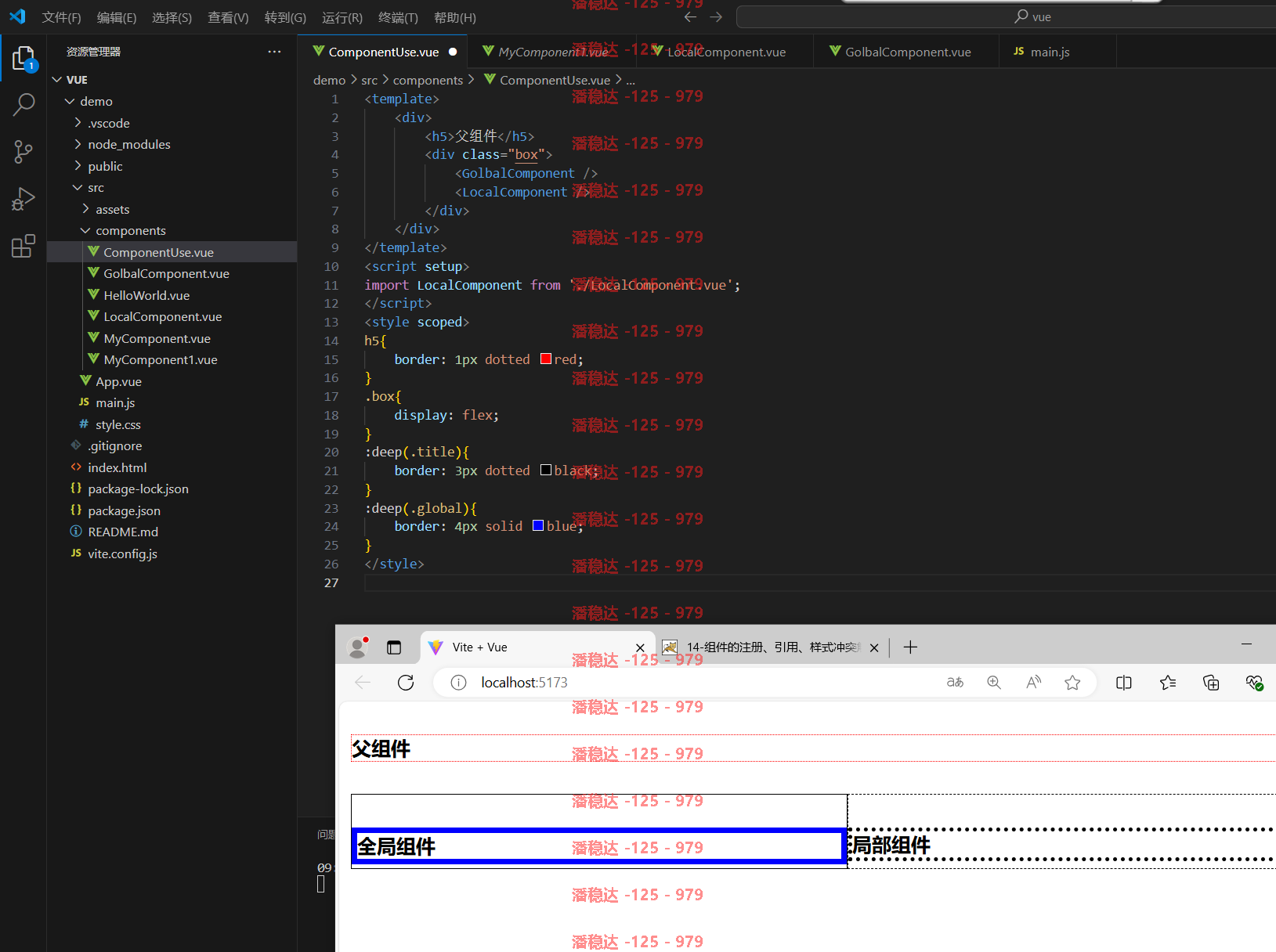The width and height of the screenshot is (1276, 952).
Task: Click the 局部组件 heading in the browser page
Action: (891, 846)
